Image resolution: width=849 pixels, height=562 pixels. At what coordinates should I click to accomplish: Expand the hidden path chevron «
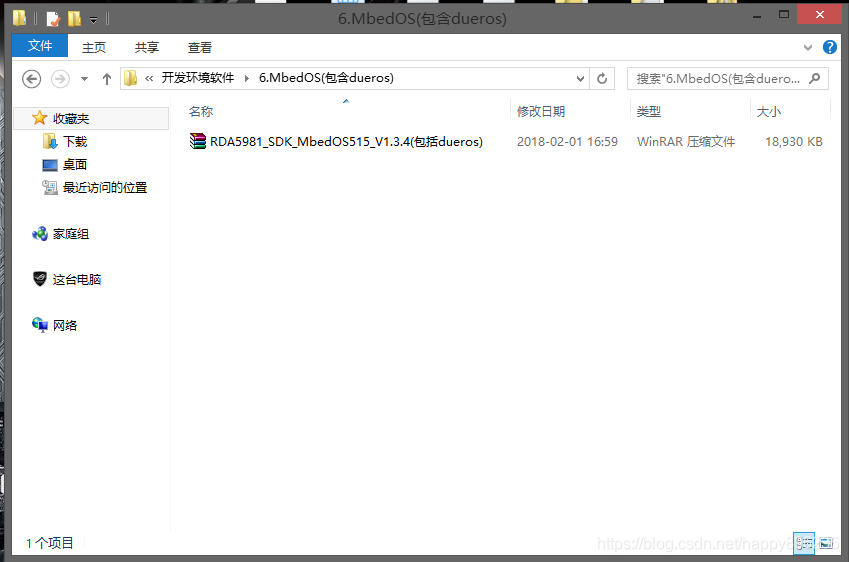tap(149, 79)
